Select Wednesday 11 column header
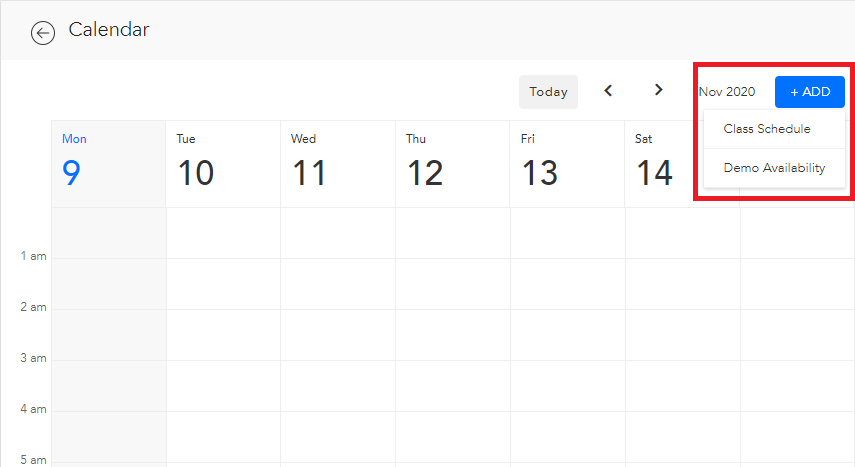Image resolution: width=855 pixels, height=467 pixels. coord(338,164)
